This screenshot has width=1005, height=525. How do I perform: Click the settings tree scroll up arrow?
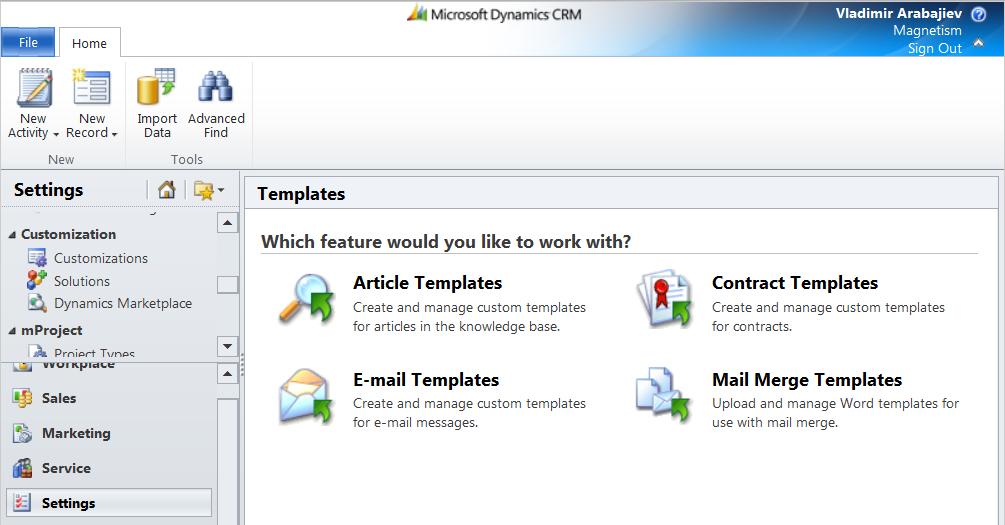click(x=228, y=222)
